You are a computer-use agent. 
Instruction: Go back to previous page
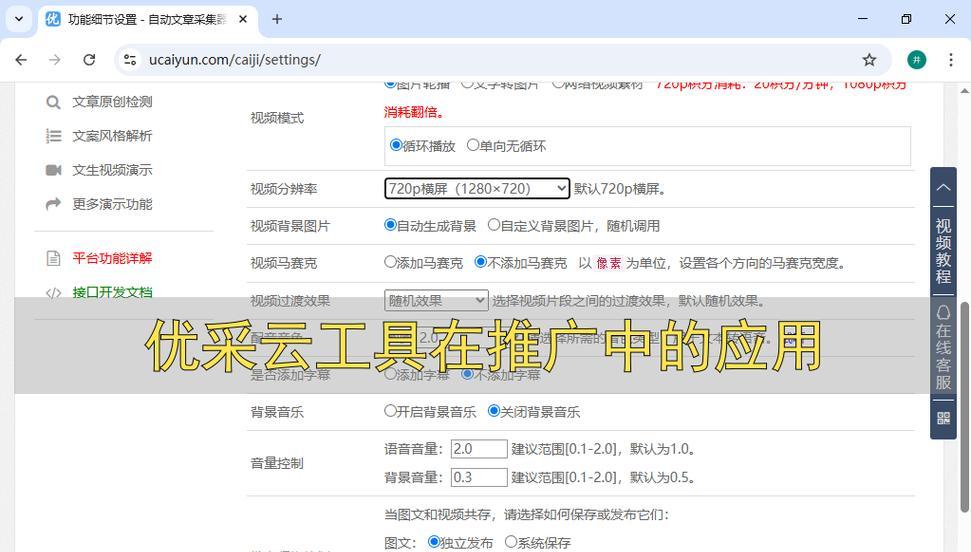(21, 59)
